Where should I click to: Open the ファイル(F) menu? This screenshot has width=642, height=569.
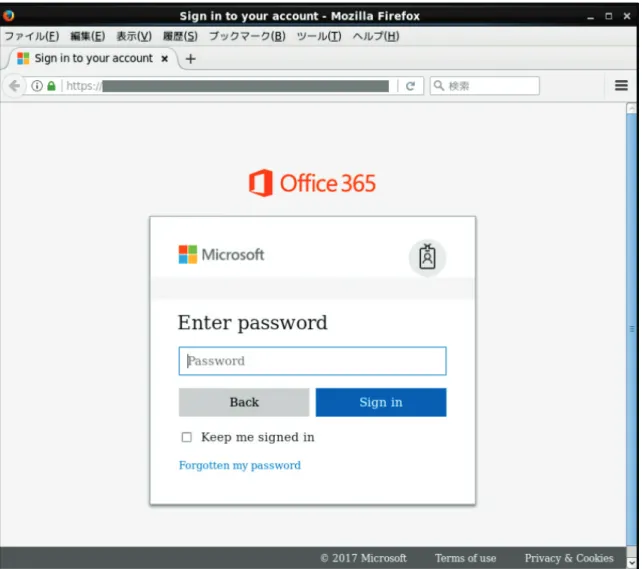click(32, 36)
